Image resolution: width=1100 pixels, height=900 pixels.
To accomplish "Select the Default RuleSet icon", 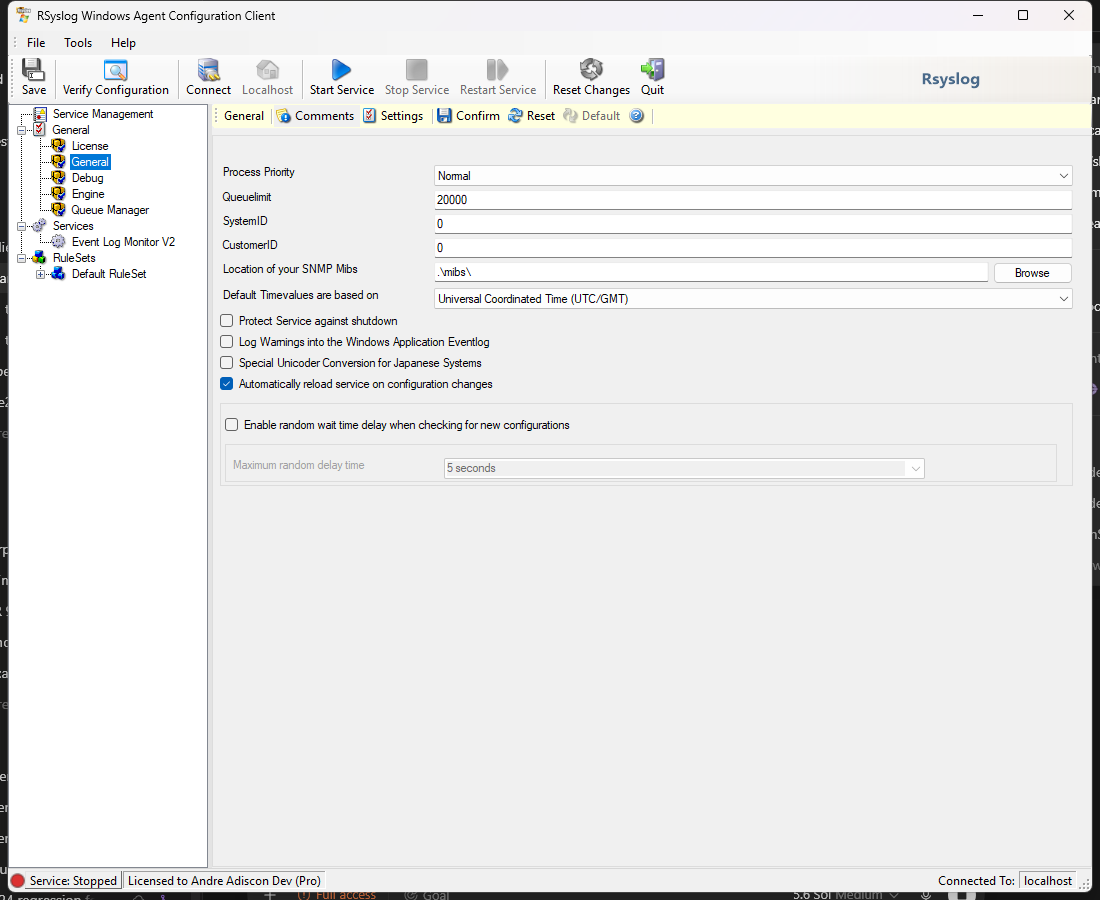I will tap(59, 274).
